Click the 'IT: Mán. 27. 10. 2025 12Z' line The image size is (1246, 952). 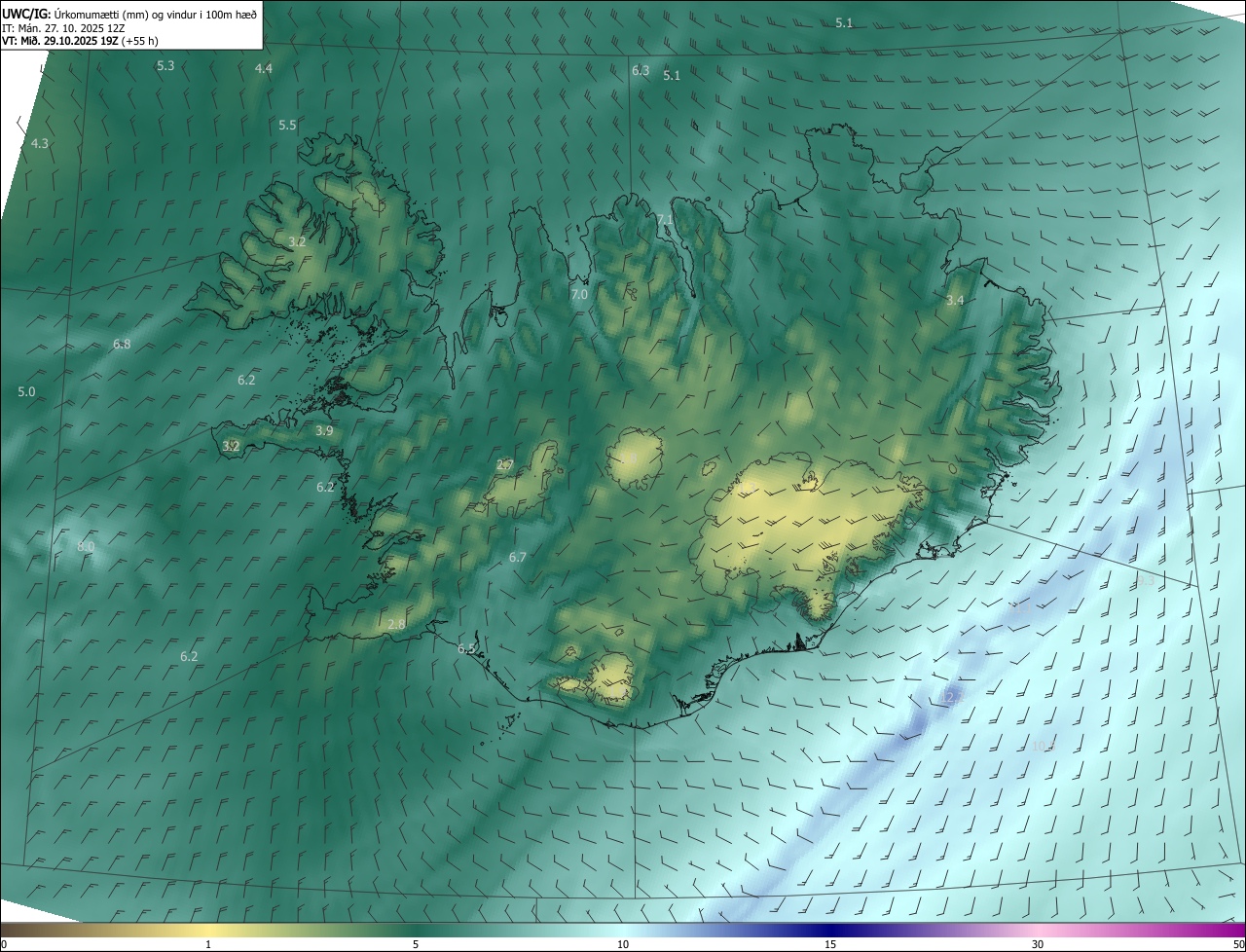63,27
